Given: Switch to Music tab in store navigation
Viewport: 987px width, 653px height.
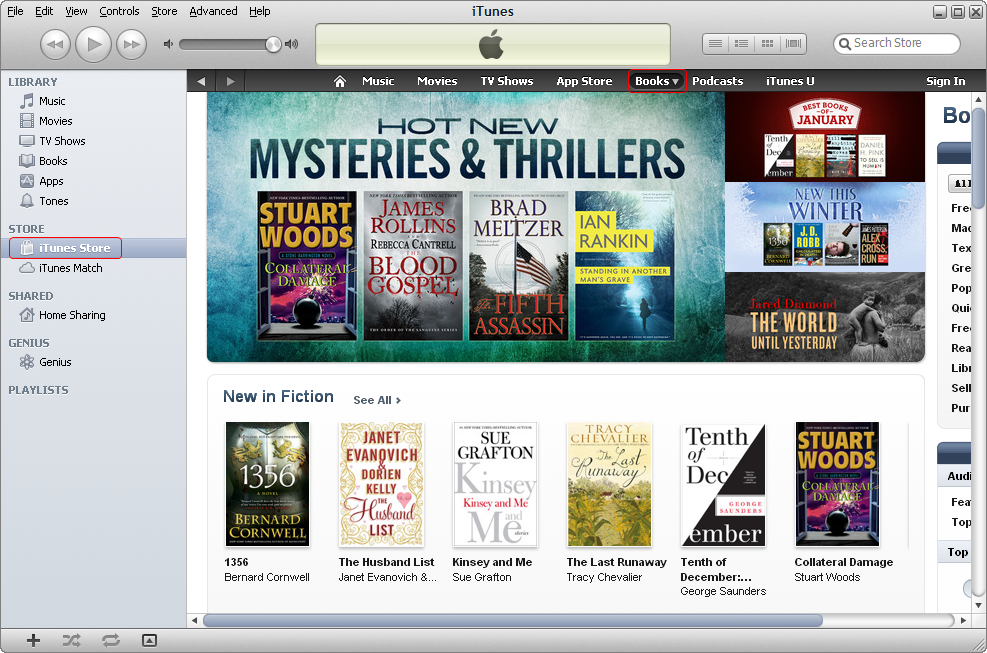Looking at the screenshot, I should point(378,81).
